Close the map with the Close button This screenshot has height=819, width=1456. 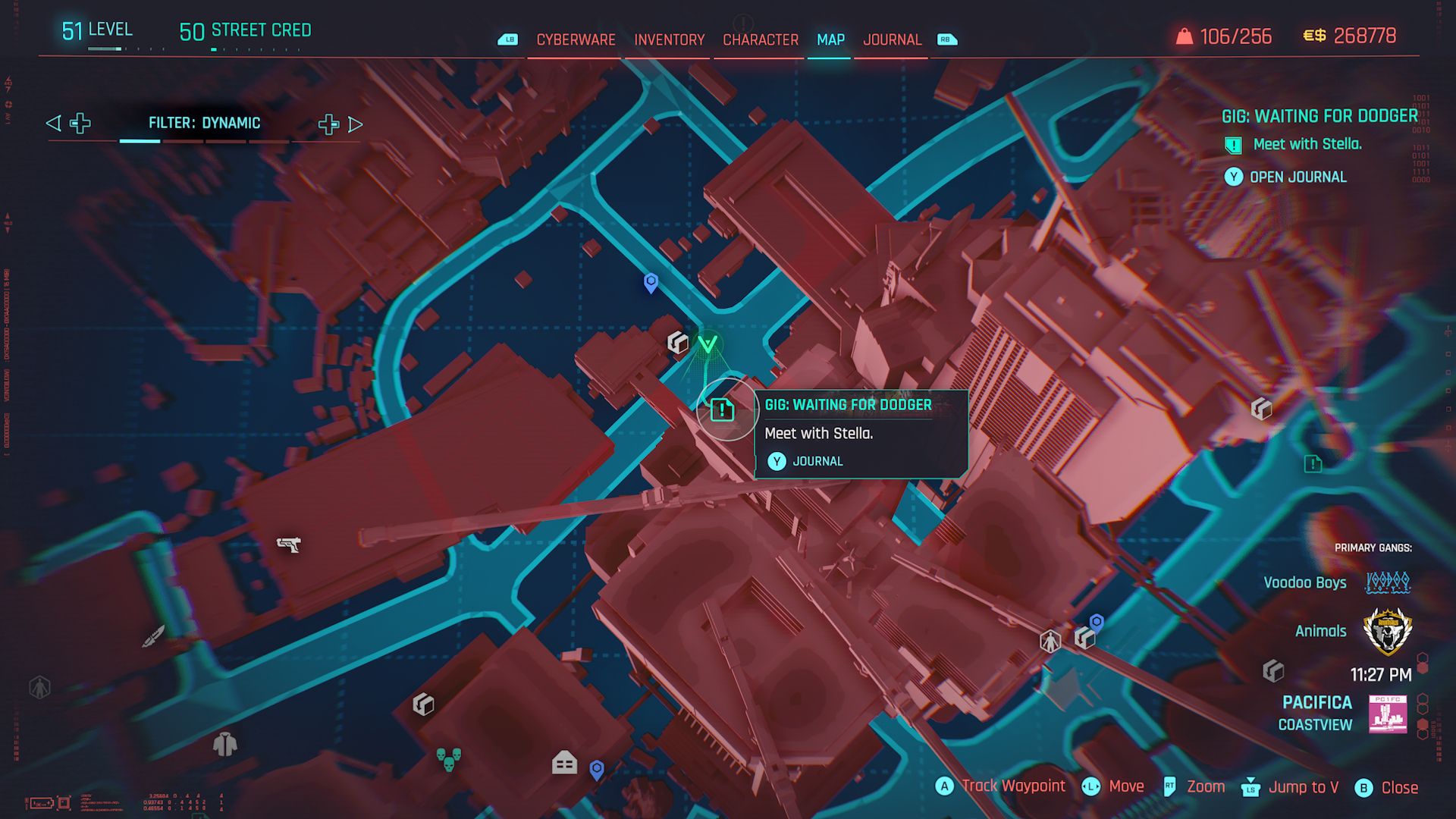[x=1386, y=787]
